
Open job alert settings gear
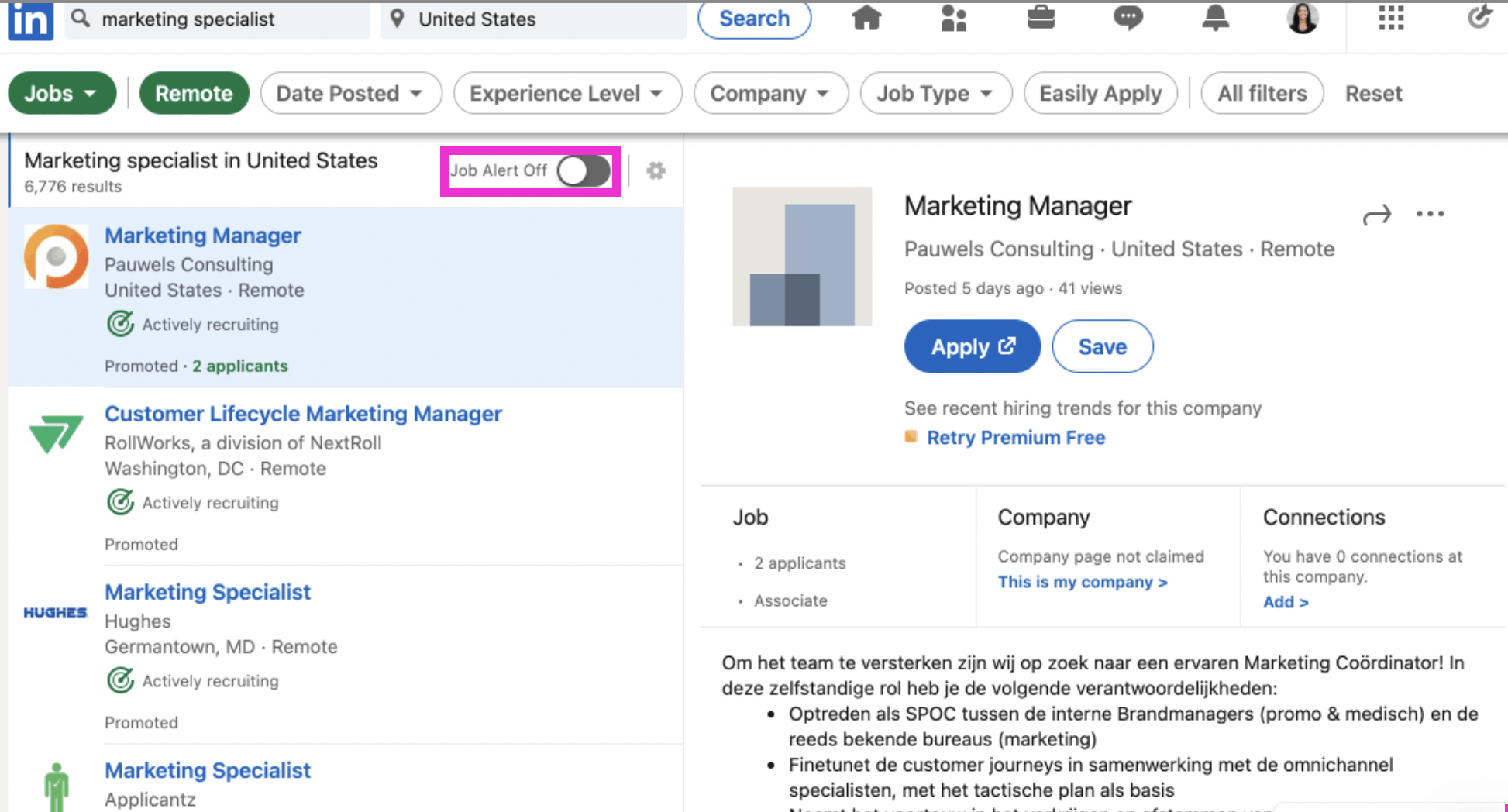[656, 170]
